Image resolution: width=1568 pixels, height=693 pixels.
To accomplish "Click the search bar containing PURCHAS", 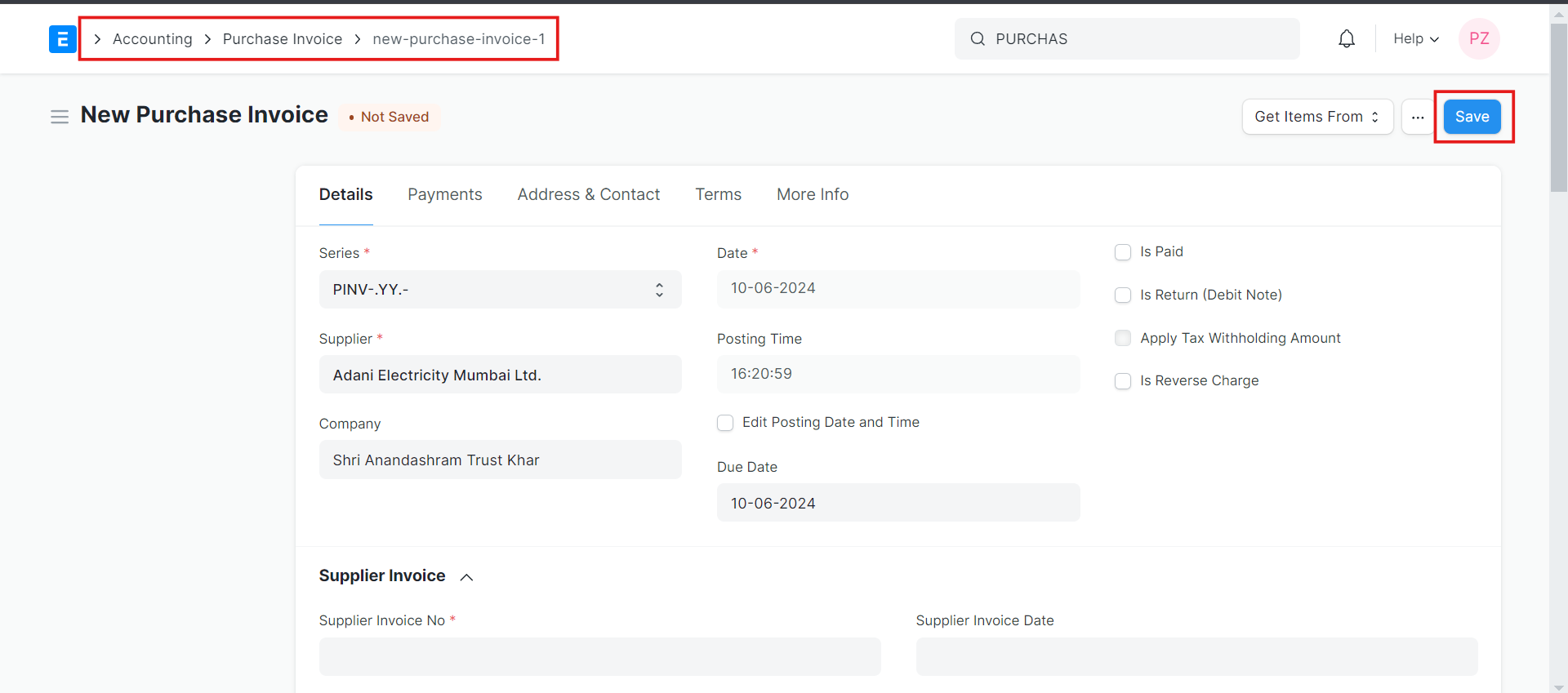I will (1127, 38).
